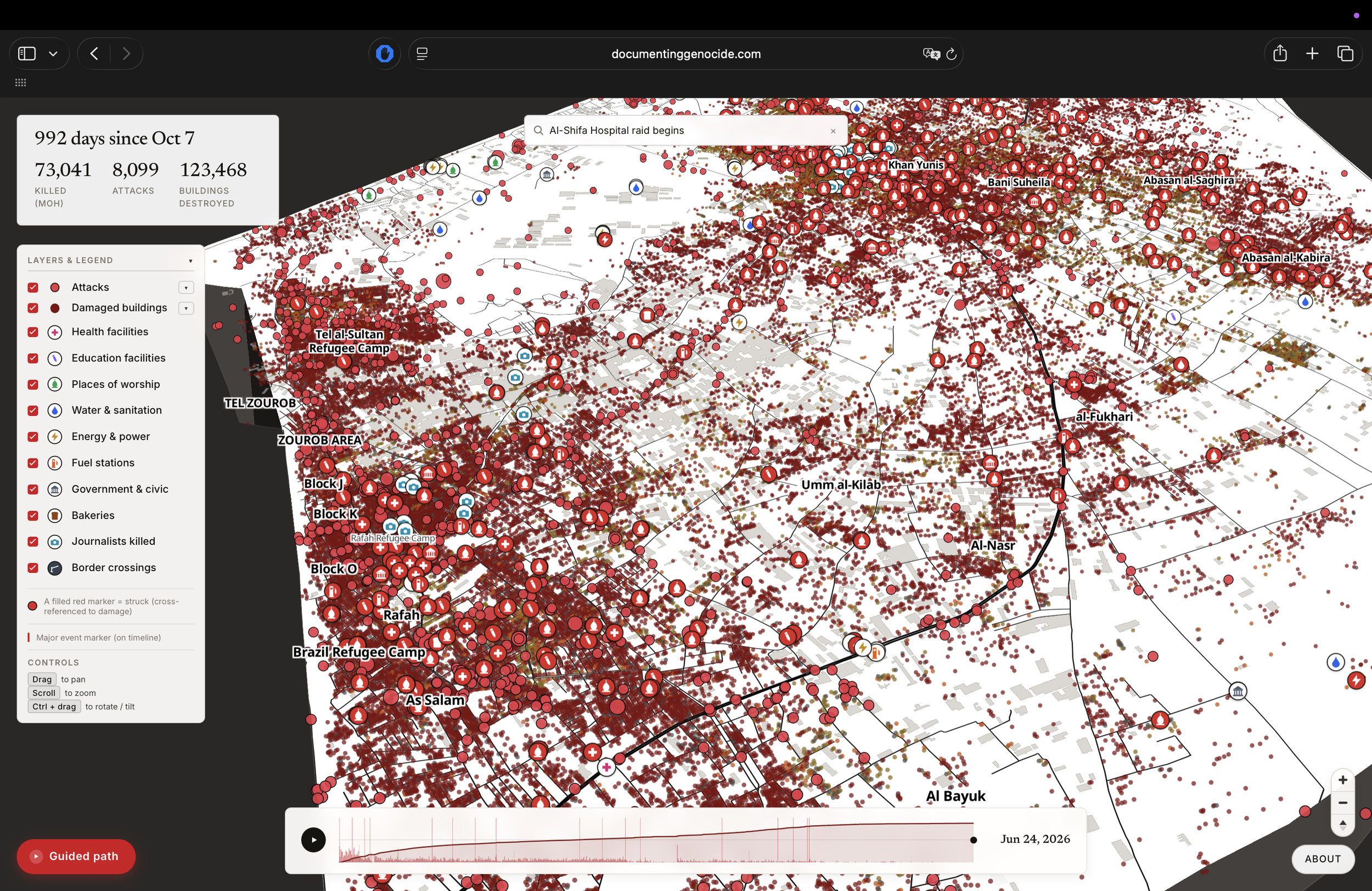Click the Health facilities legend icon
1372x891 pixels.
coord(55,332)
